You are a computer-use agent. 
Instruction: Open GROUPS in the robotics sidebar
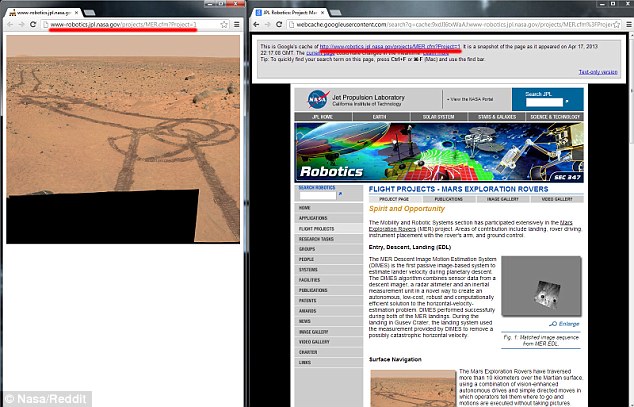click(329, 249)
